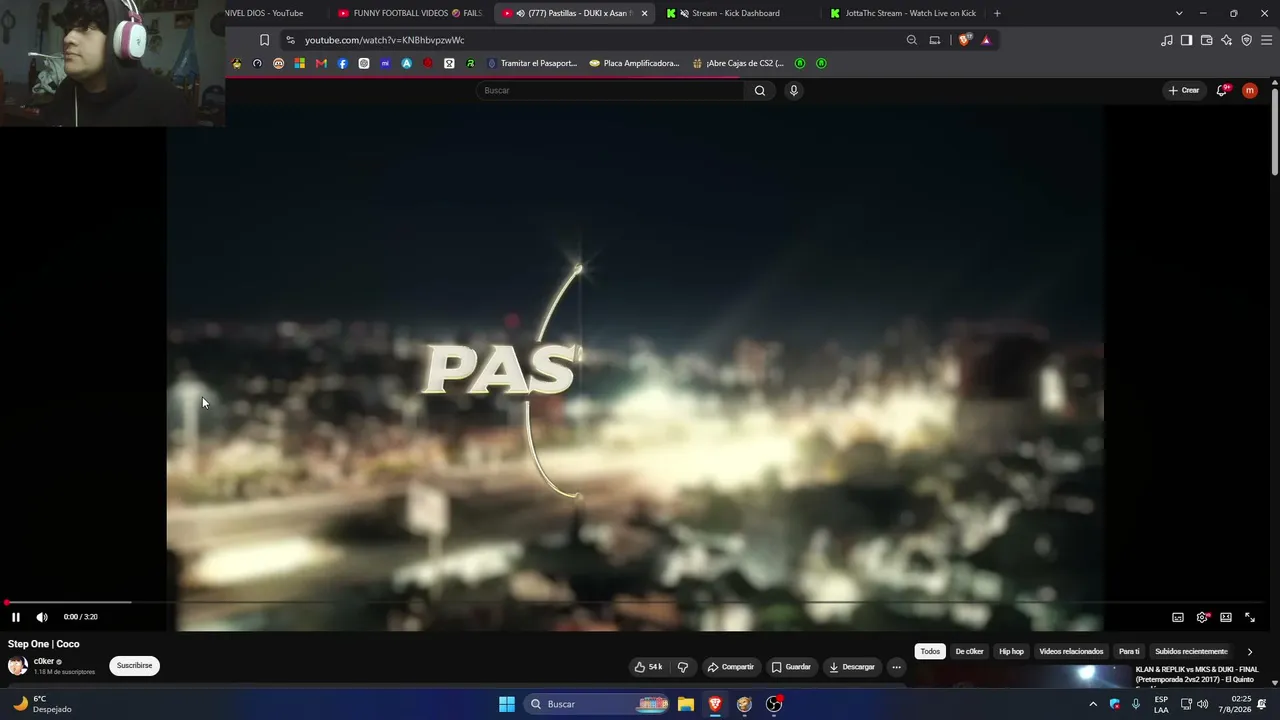Switch to the NIVEL DIOS - YouTube tab
This screenshot has width=1280, height=720.
tap(265, 13)
